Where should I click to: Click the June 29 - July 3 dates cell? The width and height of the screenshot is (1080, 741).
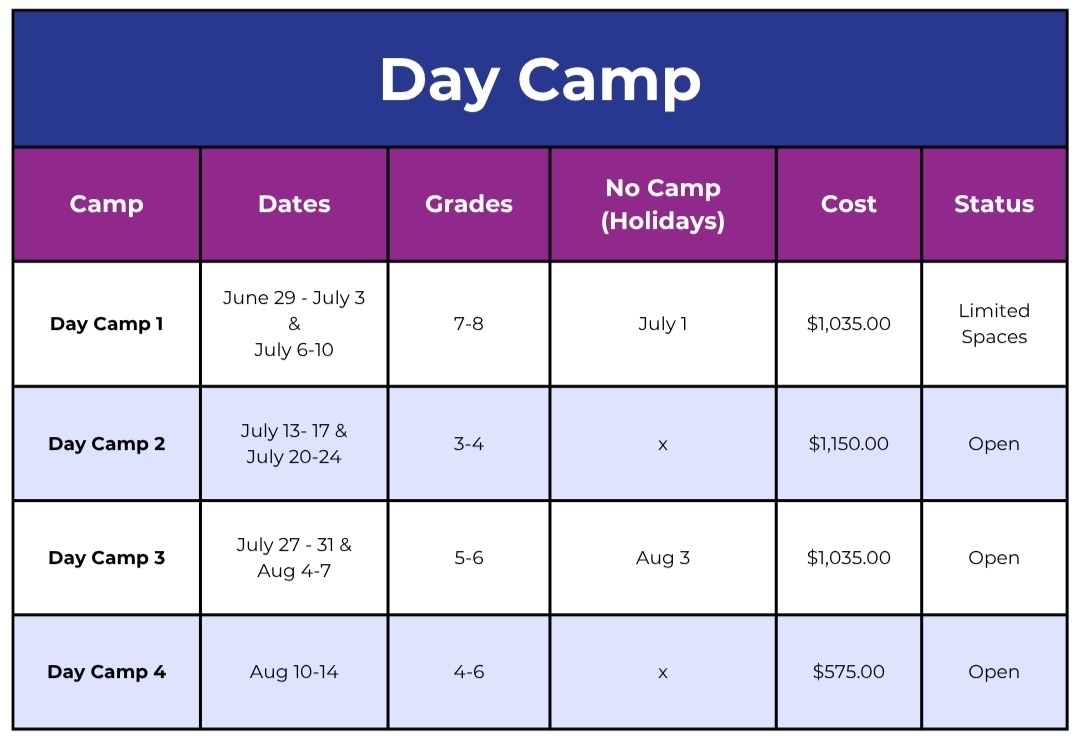294,324
